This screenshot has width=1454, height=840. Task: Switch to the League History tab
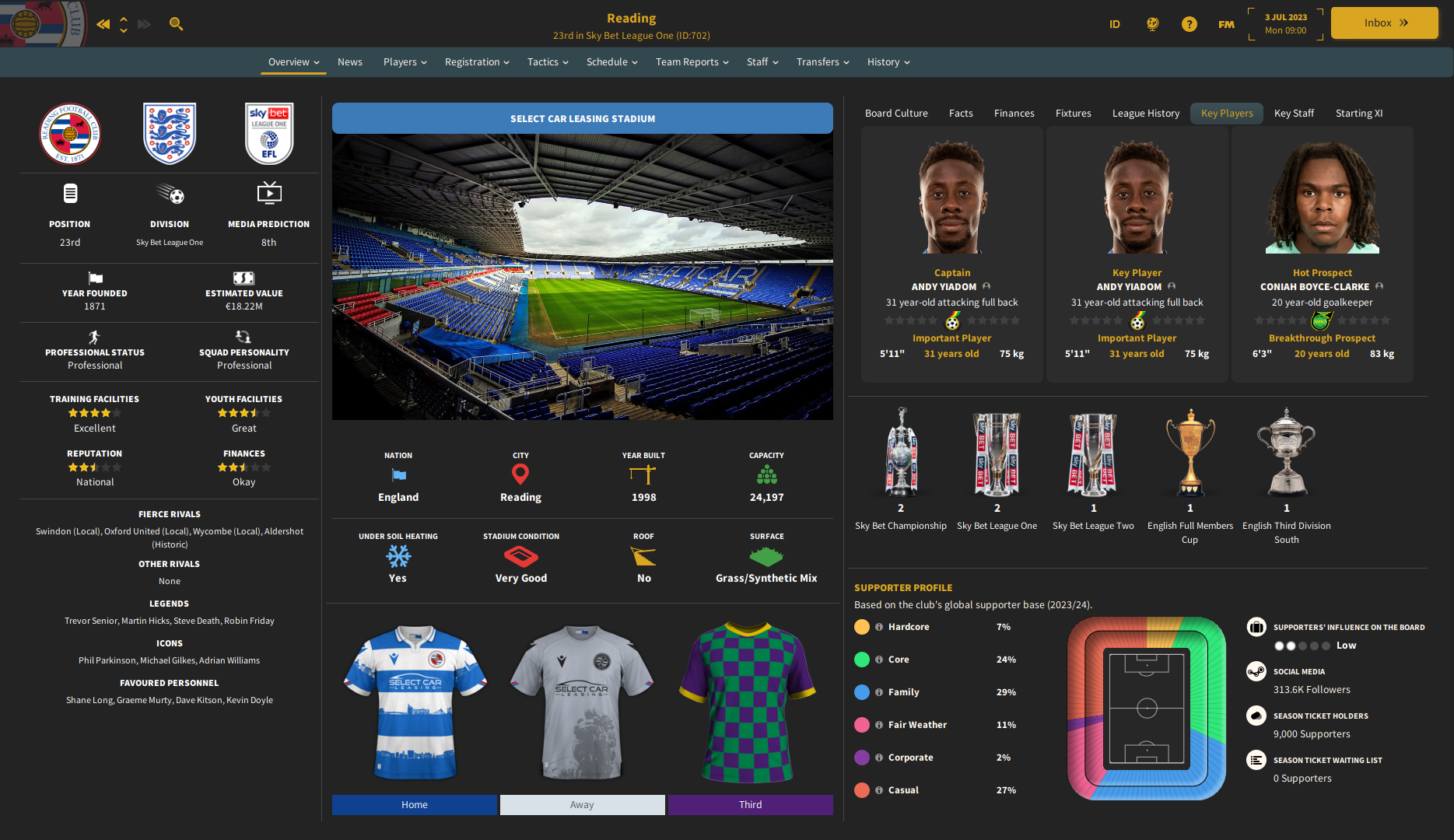[x=1146, y=114]
